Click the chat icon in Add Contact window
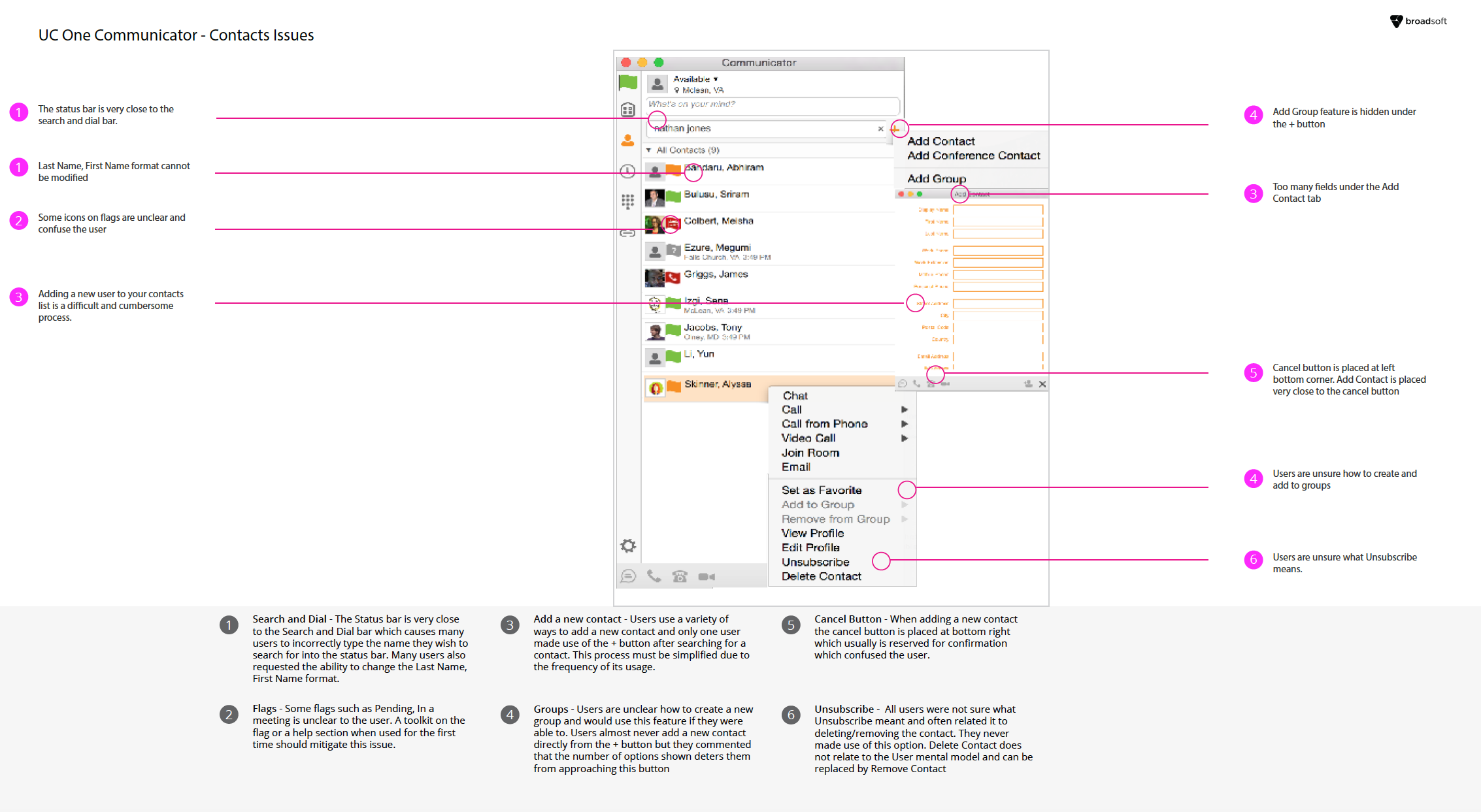1481x812 pixels. point(903,384)
